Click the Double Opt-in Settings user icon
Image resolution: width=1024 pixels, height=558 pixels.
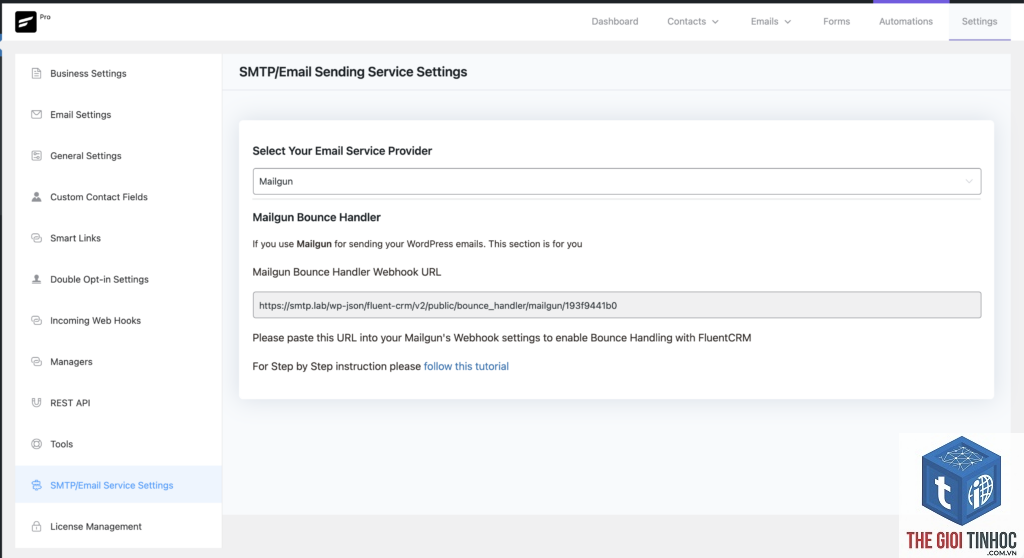coord(37,279)
